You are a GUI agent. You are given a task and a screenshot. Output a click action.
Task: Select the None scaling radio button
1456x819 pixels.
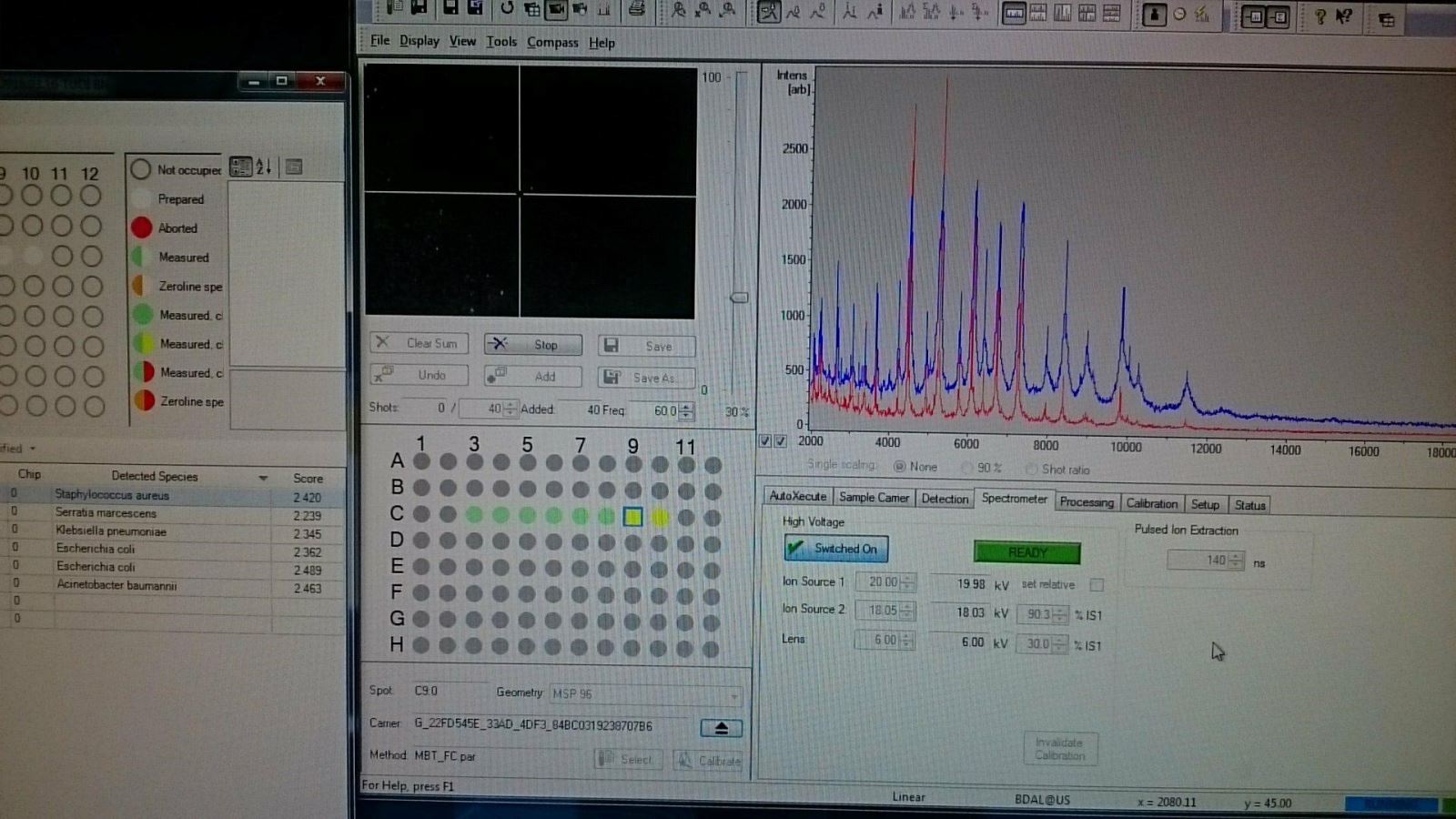click(x=899, y=467)
